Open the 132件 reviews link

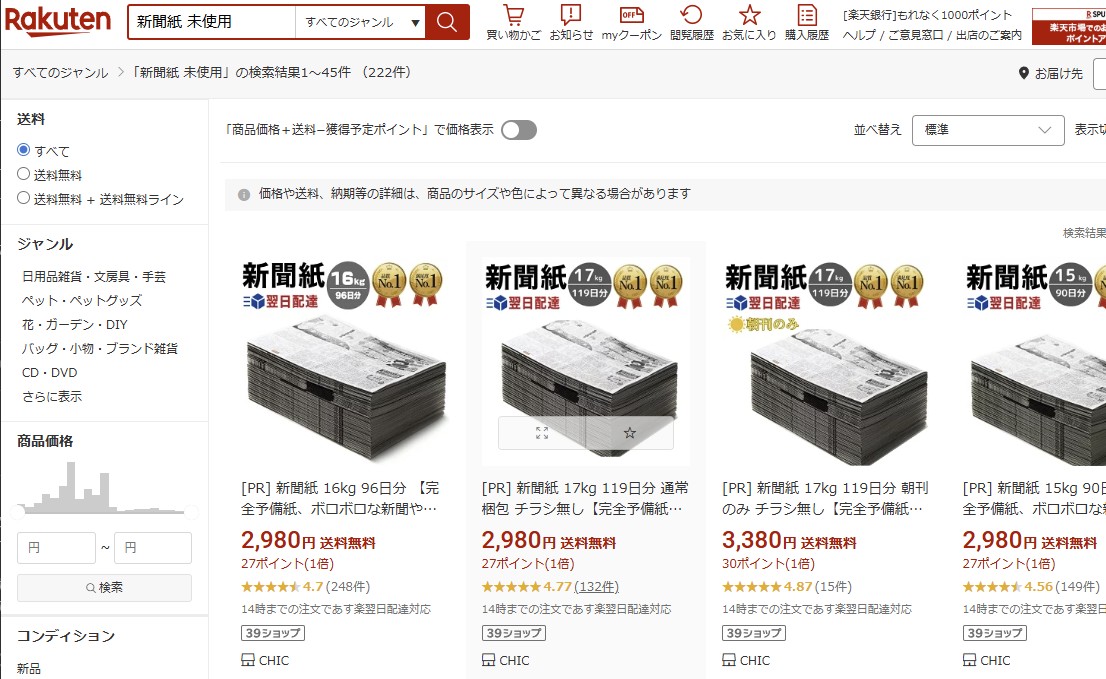597,587
